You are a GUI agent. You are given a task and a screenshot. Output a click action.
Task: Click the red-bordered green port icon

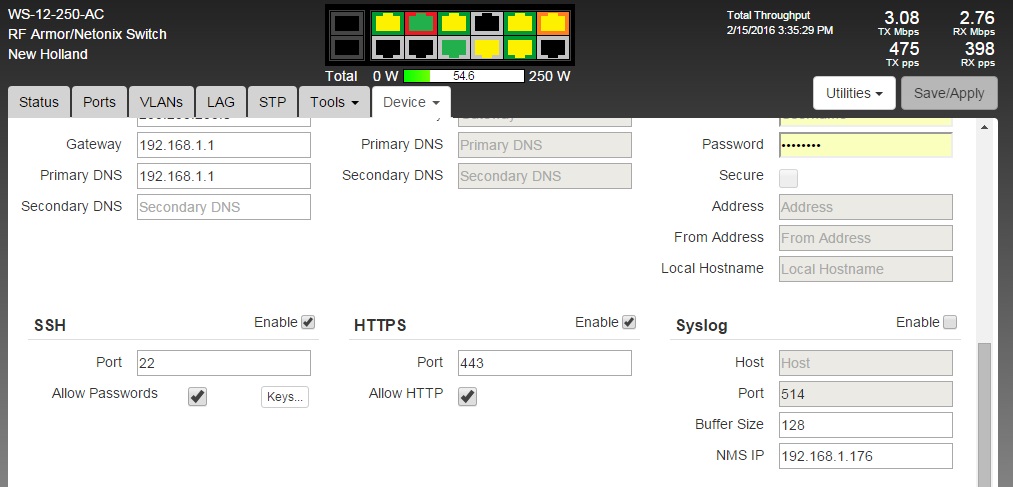419,22
